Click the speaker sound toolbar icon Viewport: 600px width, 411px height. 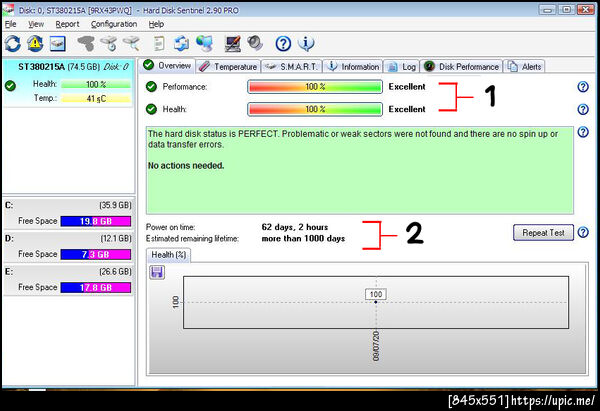[x=255, y=43]
